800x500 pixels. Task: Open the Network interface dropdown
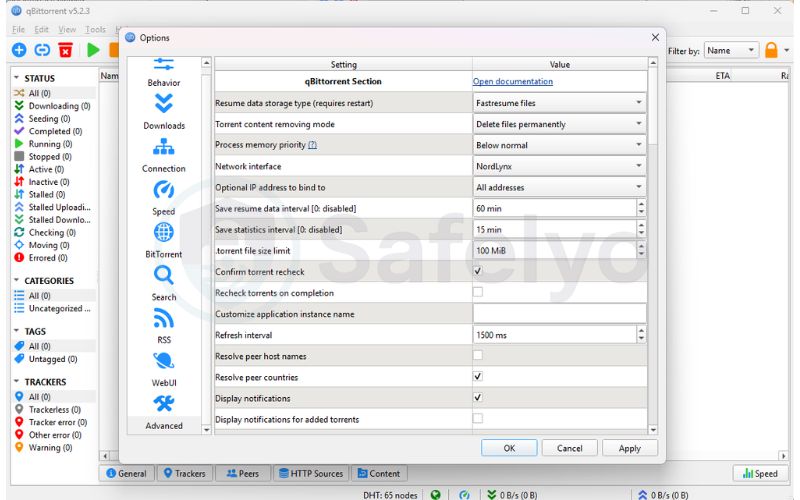coord(560,166)
